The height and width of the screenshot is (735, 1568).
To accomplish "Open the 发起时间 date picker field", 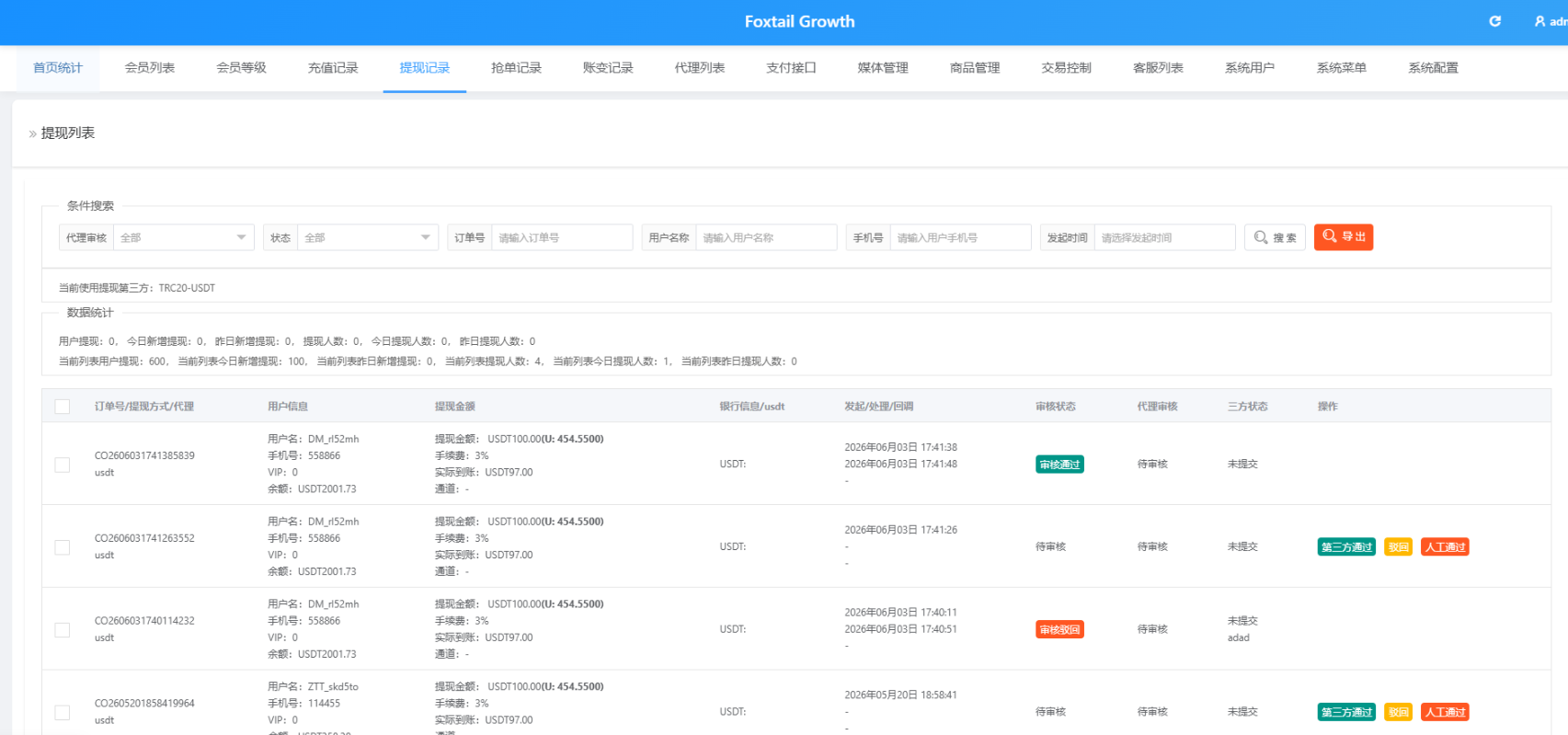I will [x=1164, y=237].
